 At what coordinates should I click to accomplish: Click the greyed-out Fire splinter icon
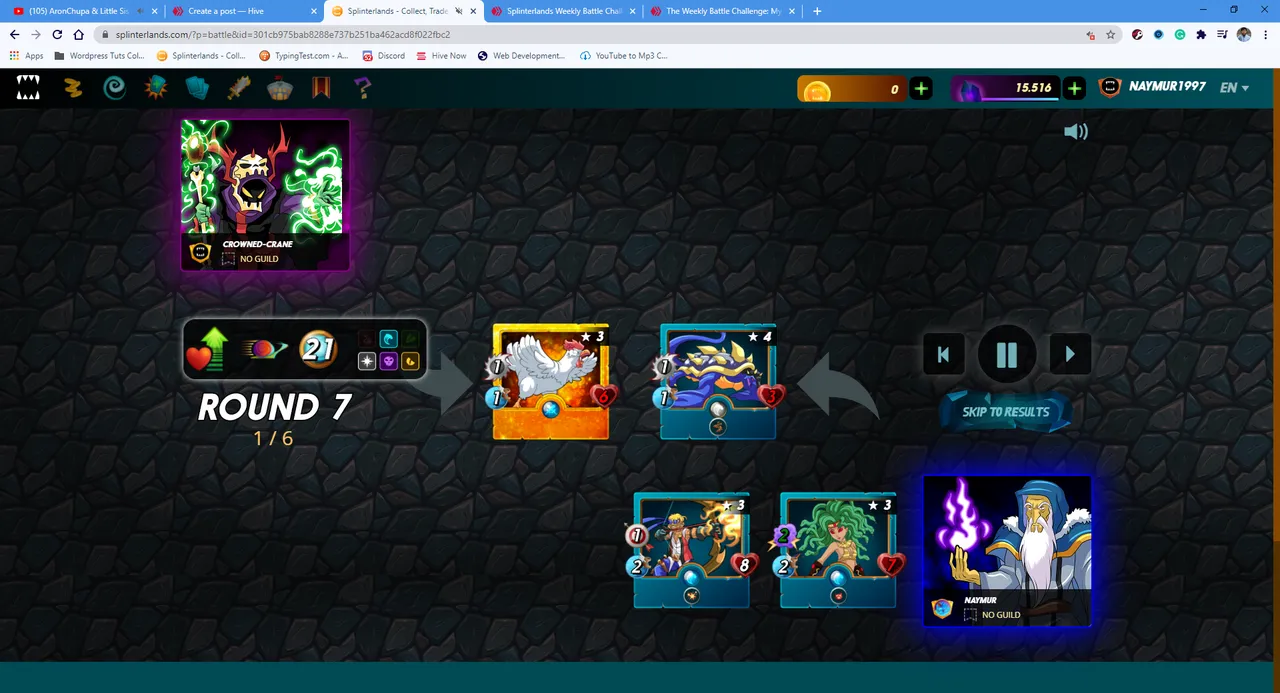367,339
